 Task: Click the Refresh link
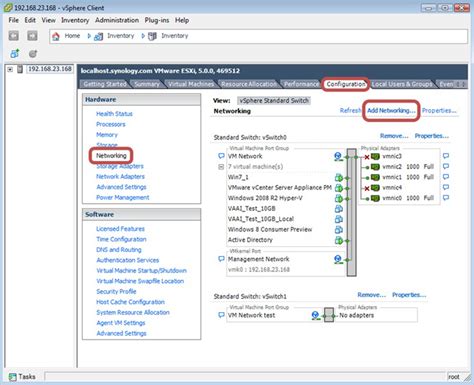click(350, 110)
